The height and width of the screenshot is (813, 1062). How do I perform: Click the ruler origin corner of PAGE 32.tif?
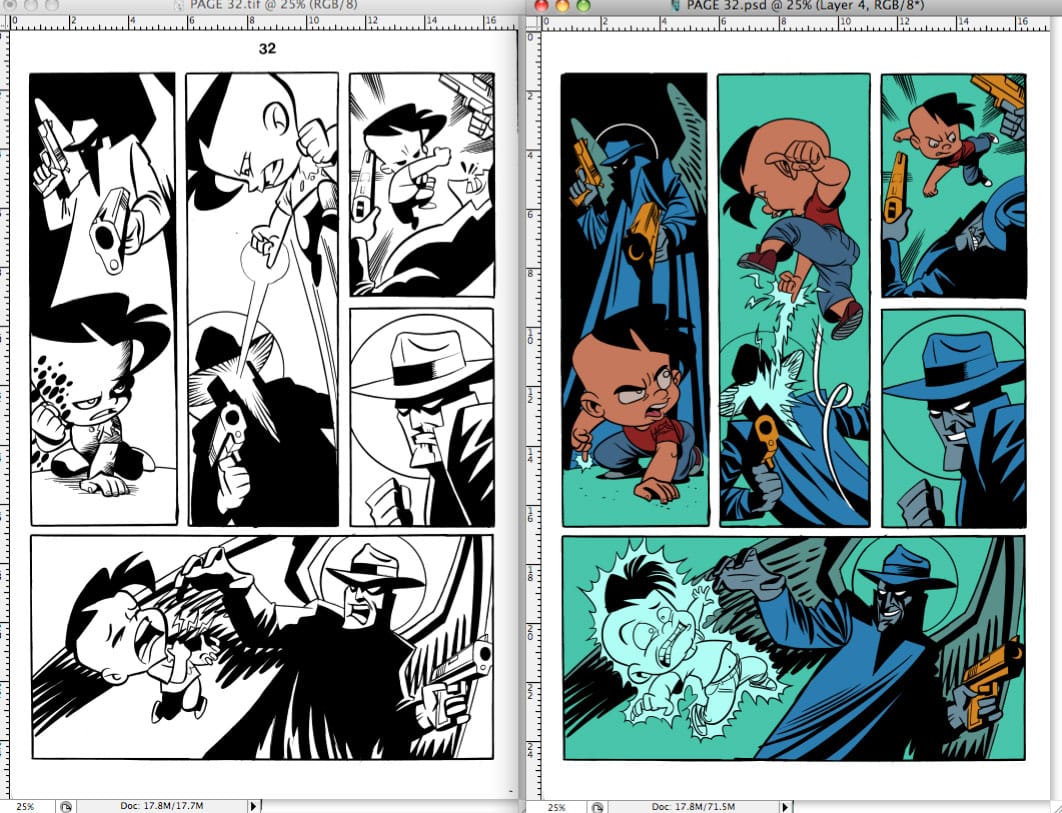pyautogui.click(x=4, y=21)
